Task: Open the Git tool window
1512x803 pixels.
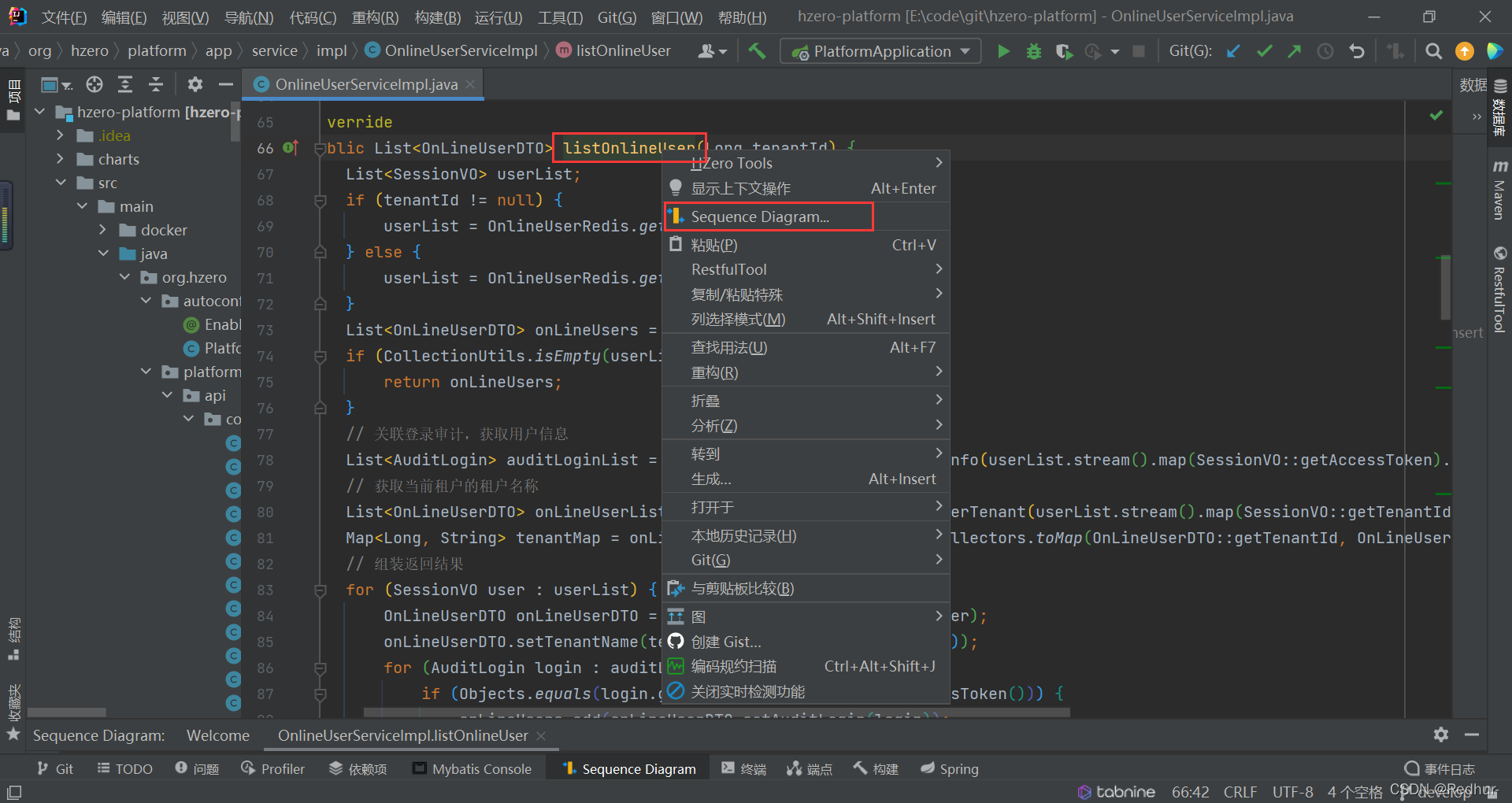Action: 55,768
